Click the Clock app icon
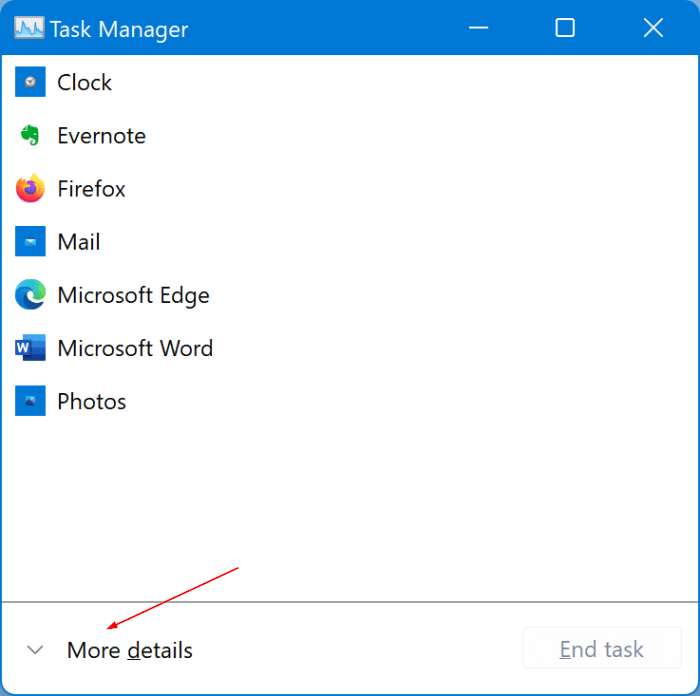The image size is (700, 696). 30,82
